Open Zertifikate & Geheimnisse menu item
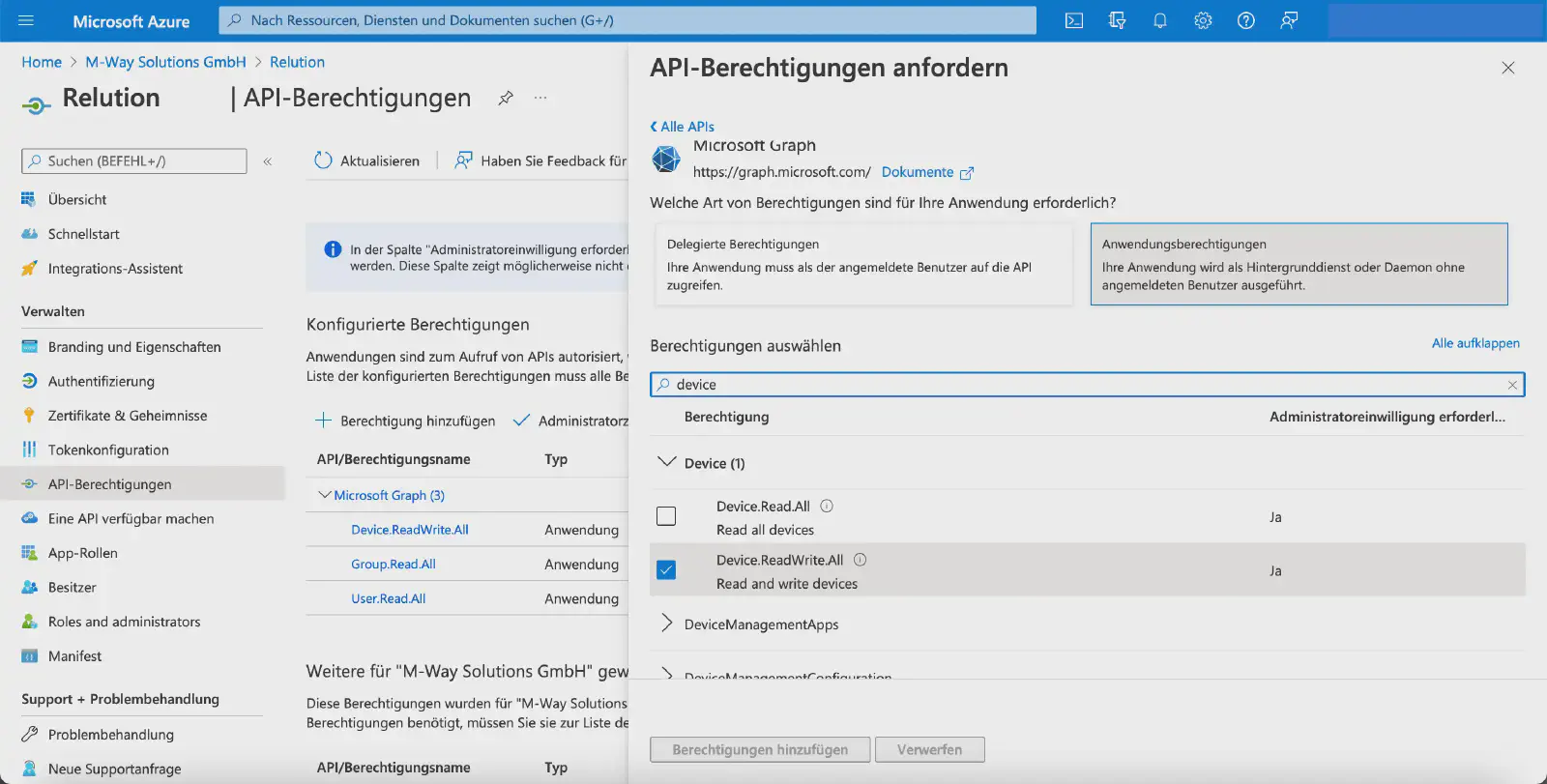Screen dimensions: 1547x784 pos(128,416)
